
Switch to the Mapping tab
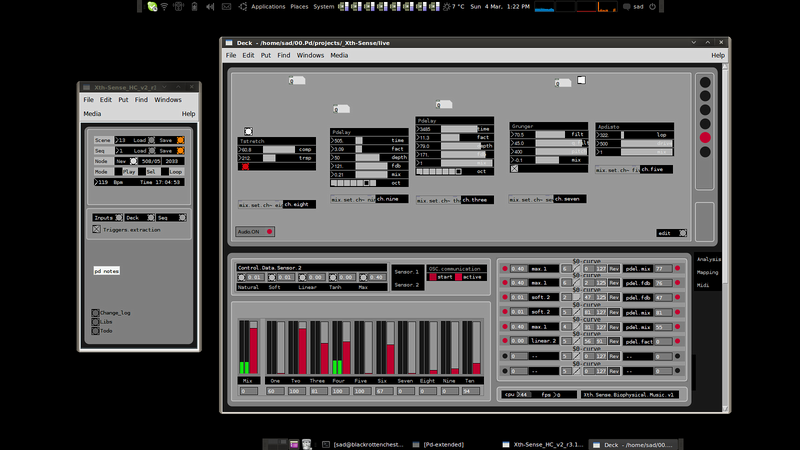click(x=707, y=272)
